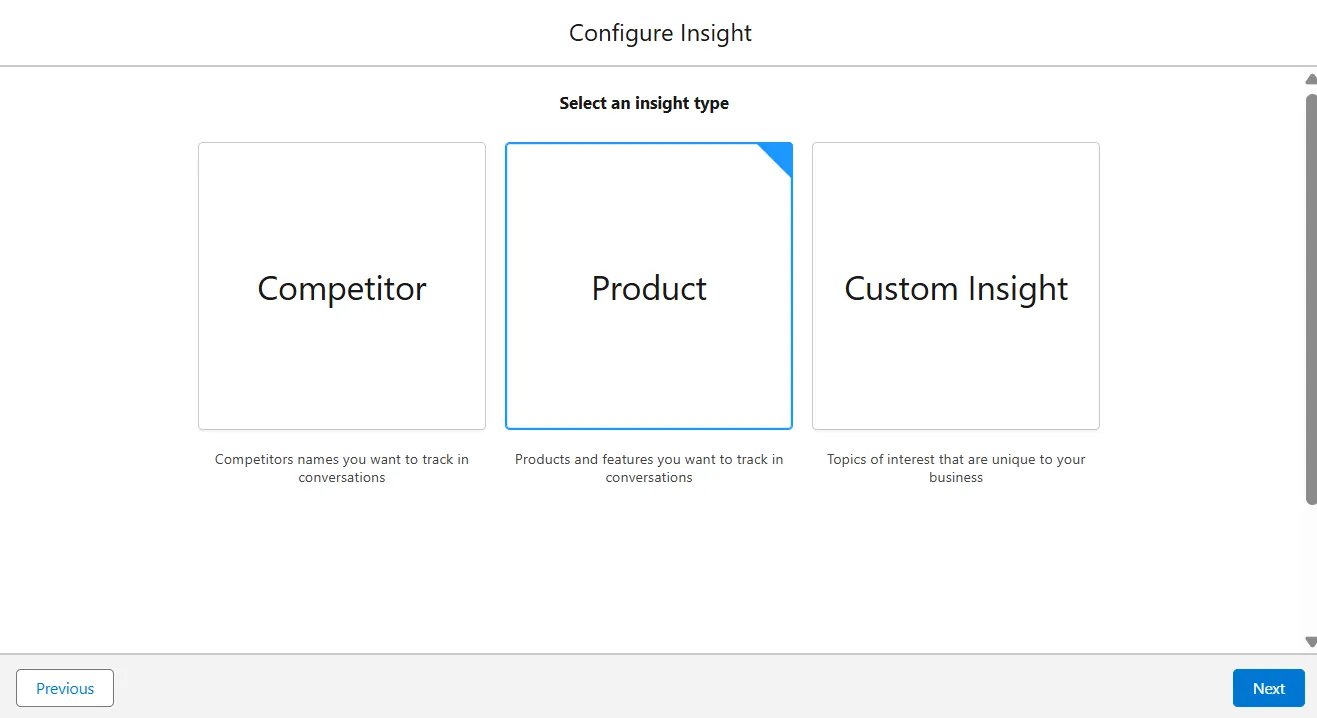Return with the Previous button
Viewport: 1317px width, 718px height.
pyautogui.click(x=65, y=688)
